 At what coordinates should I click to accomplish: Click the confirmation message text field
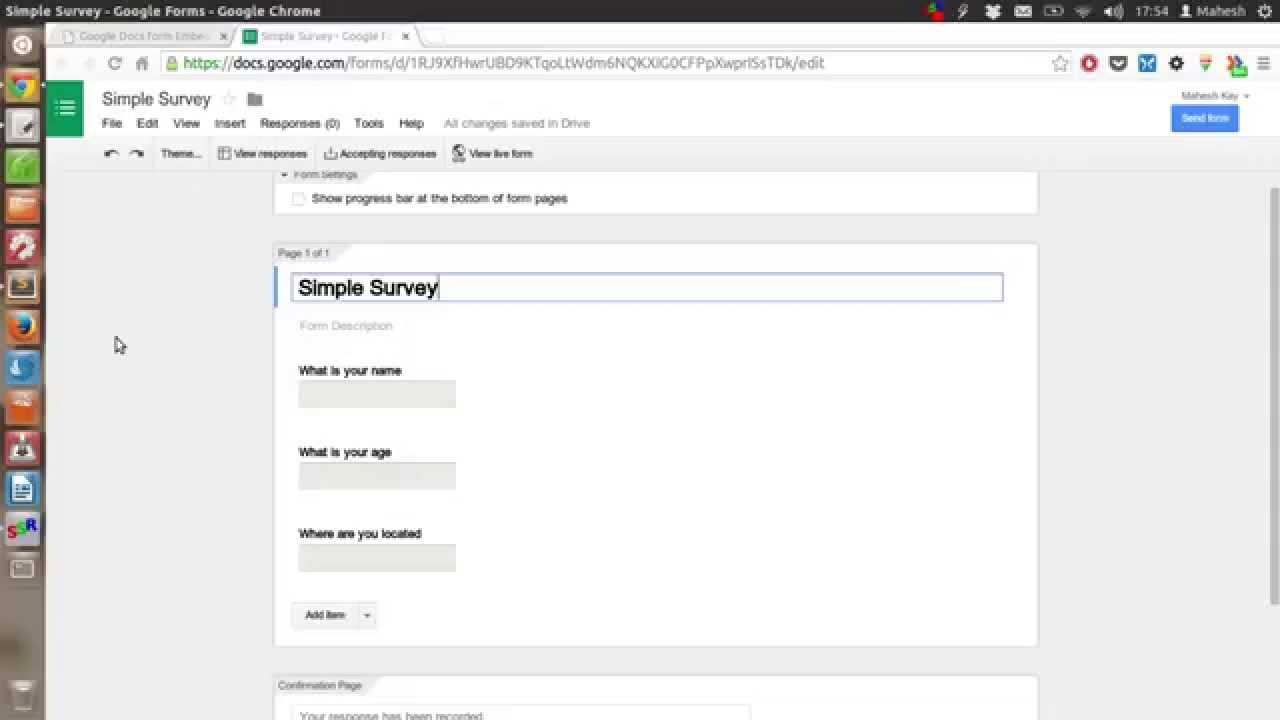pyautogui.click(x=521, y=714)
